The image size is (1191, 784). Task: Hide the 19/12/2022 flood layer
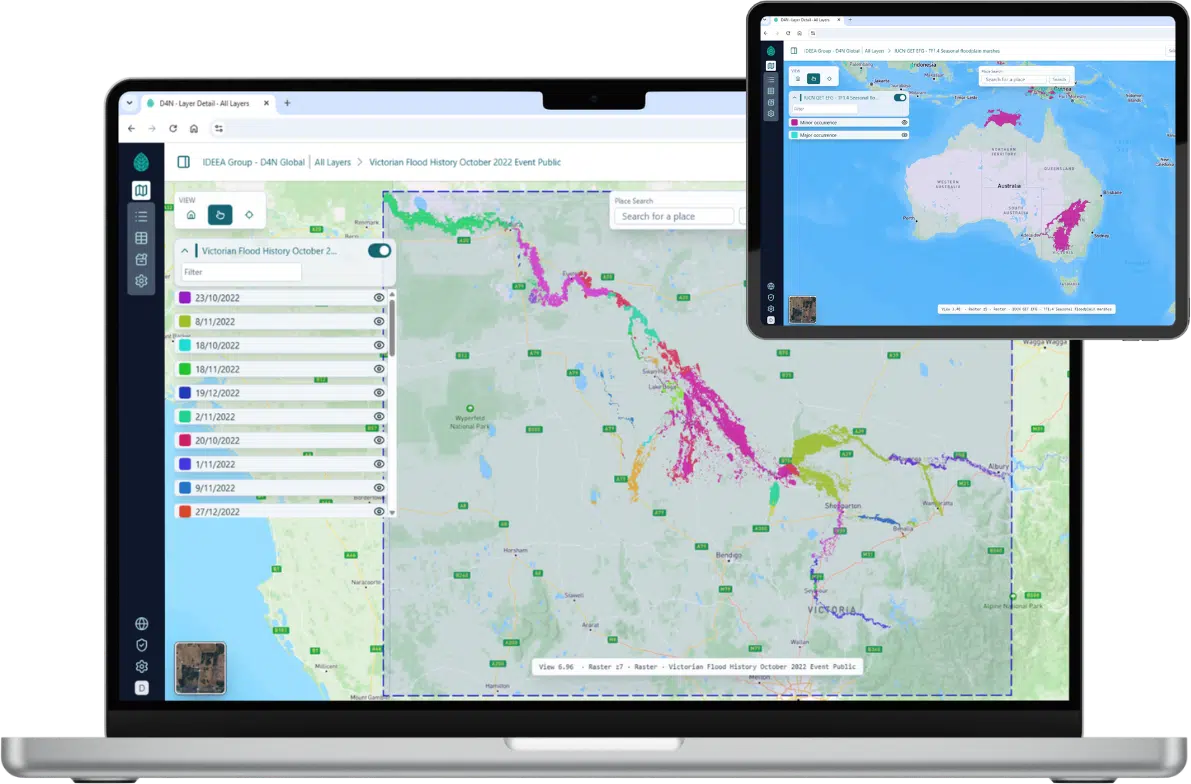[379, 393]
